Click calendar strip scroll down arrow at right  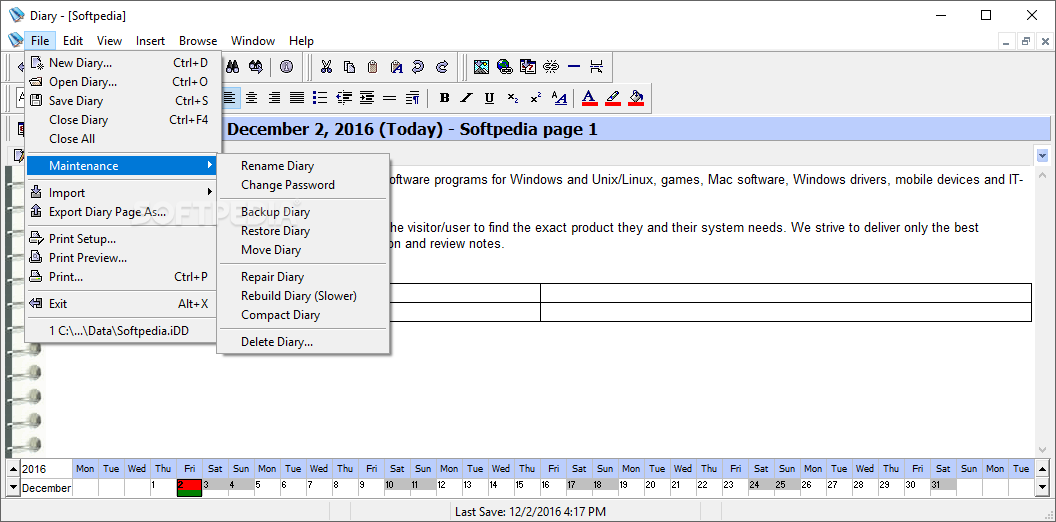pos(1042,486)
